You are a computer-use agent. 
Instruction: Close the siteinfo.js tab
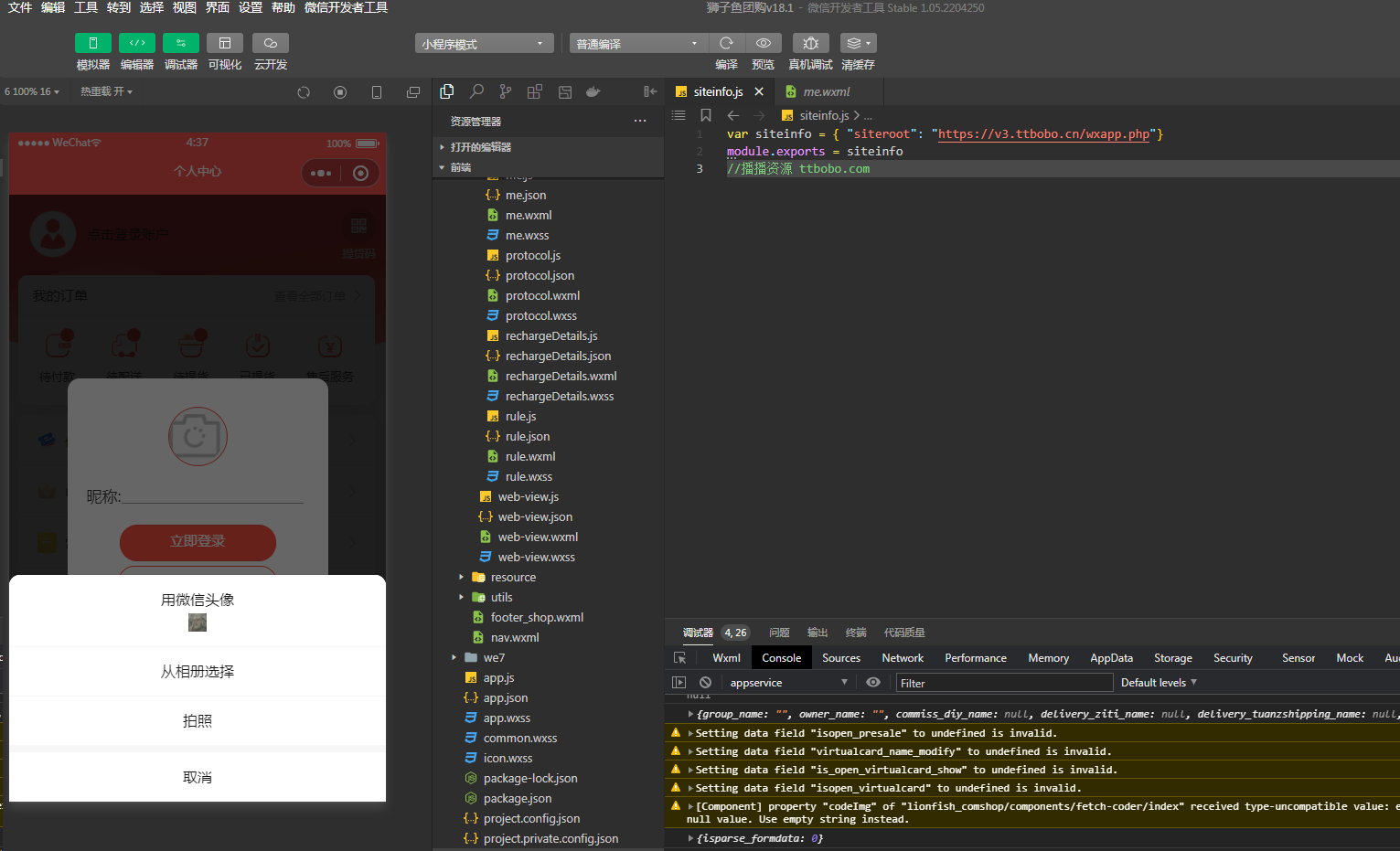pos(759,91)
